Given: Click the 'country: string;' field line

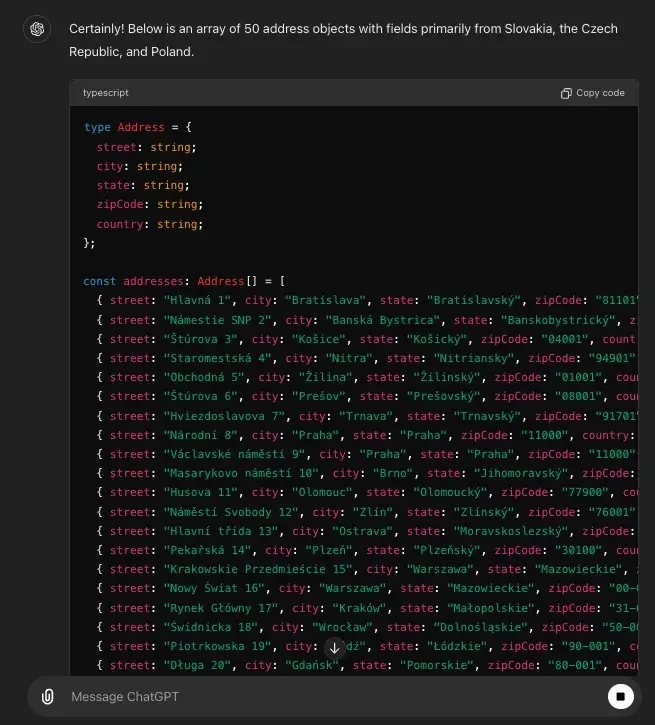Looking at the screenshot, I should pos(149,224).
